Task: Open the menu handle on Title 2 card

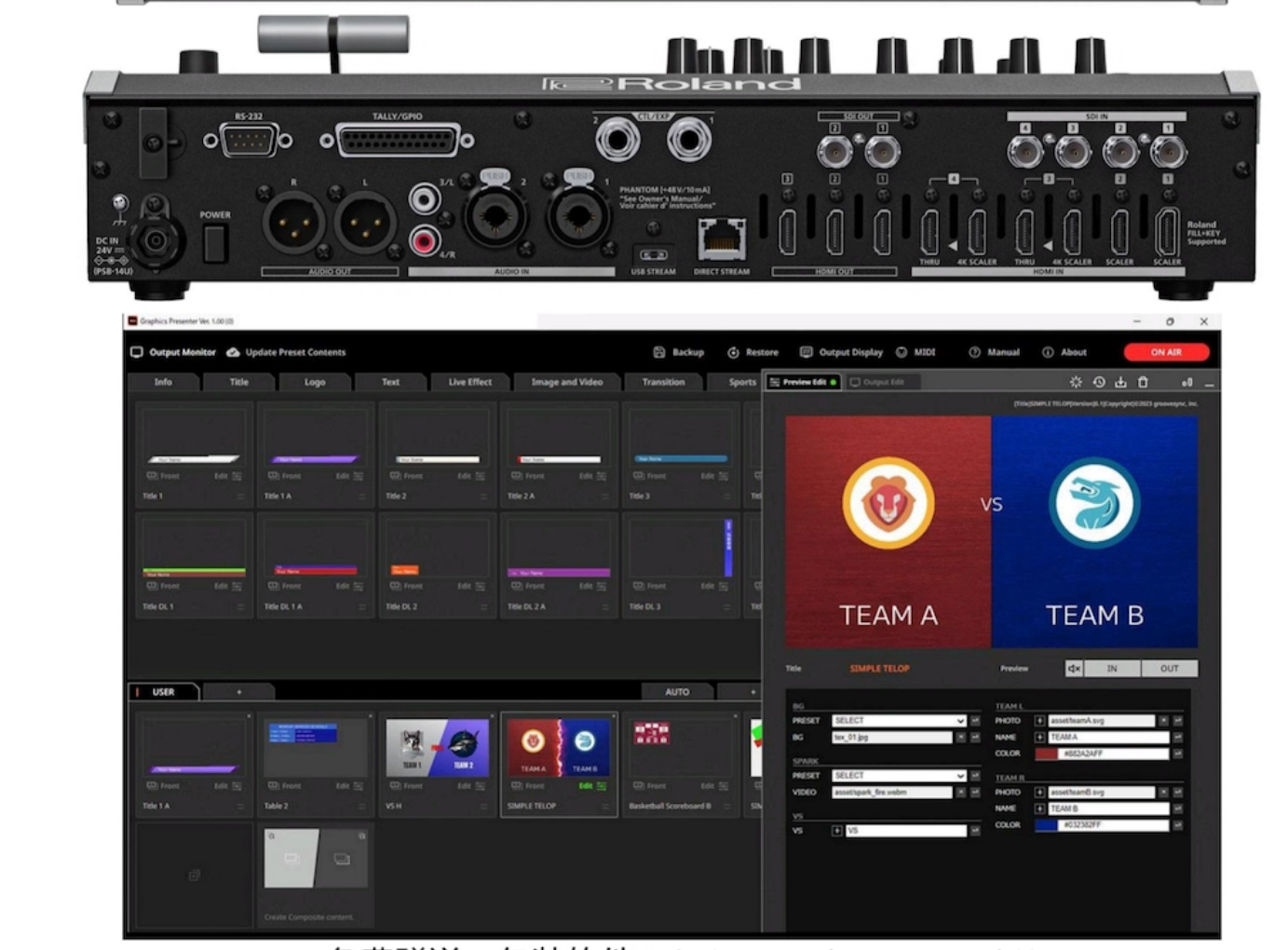Action: point(483,496)
